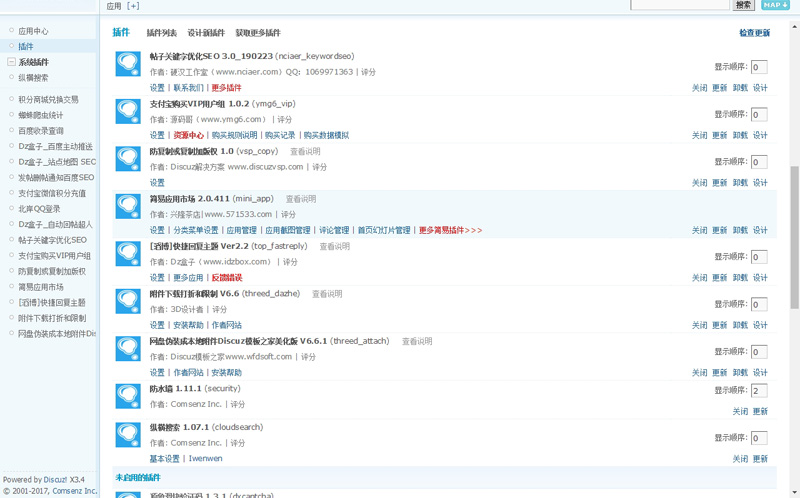Image resolution: width=800 pixels, height=498 pixels.
Task: Open 百度收录查询 sidebar entry
Action: coord(41,131)
